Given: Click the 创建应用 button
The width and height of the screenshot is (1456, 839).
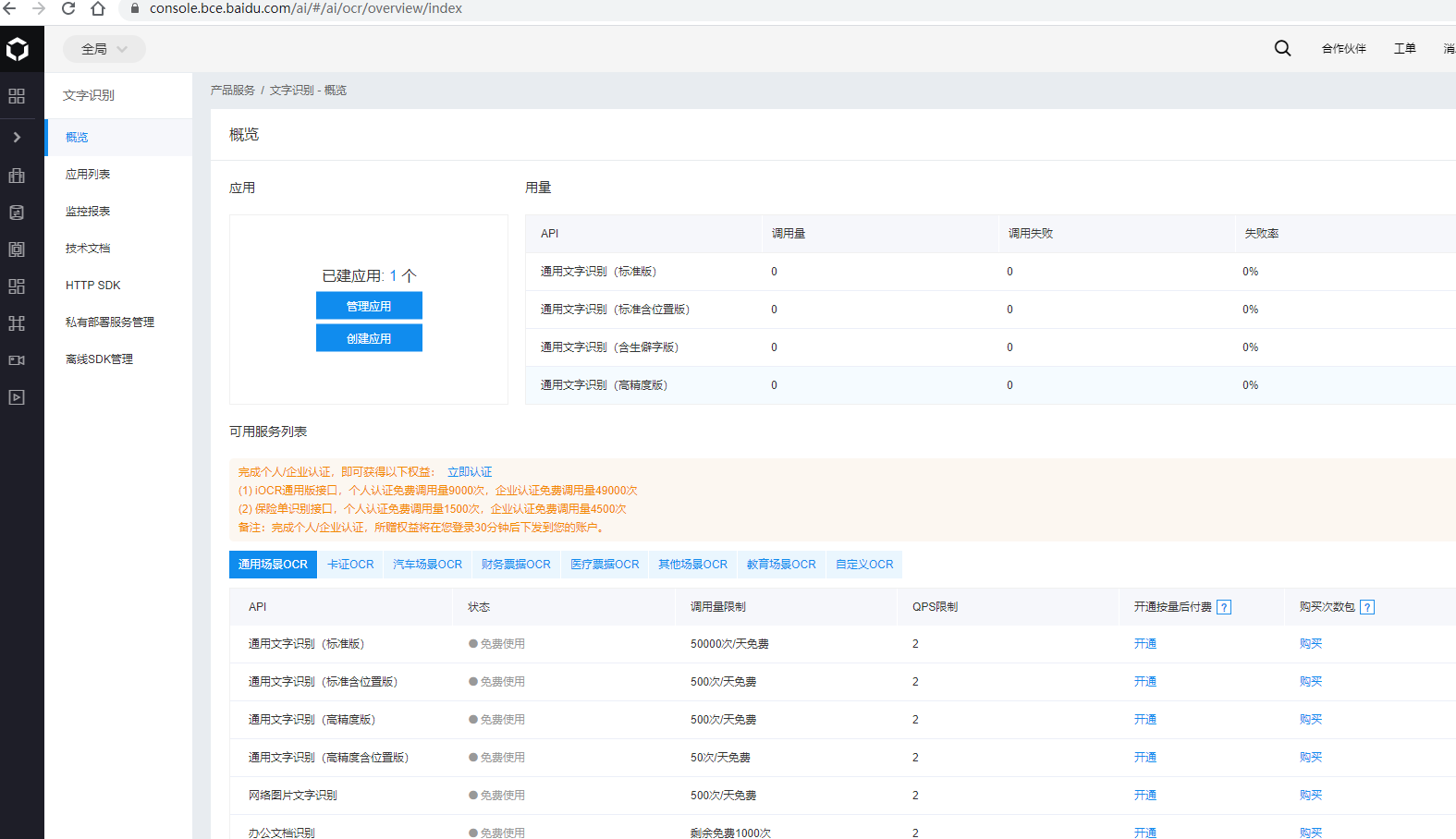Looking at the screenshot, I should click(x=369, y=338).
